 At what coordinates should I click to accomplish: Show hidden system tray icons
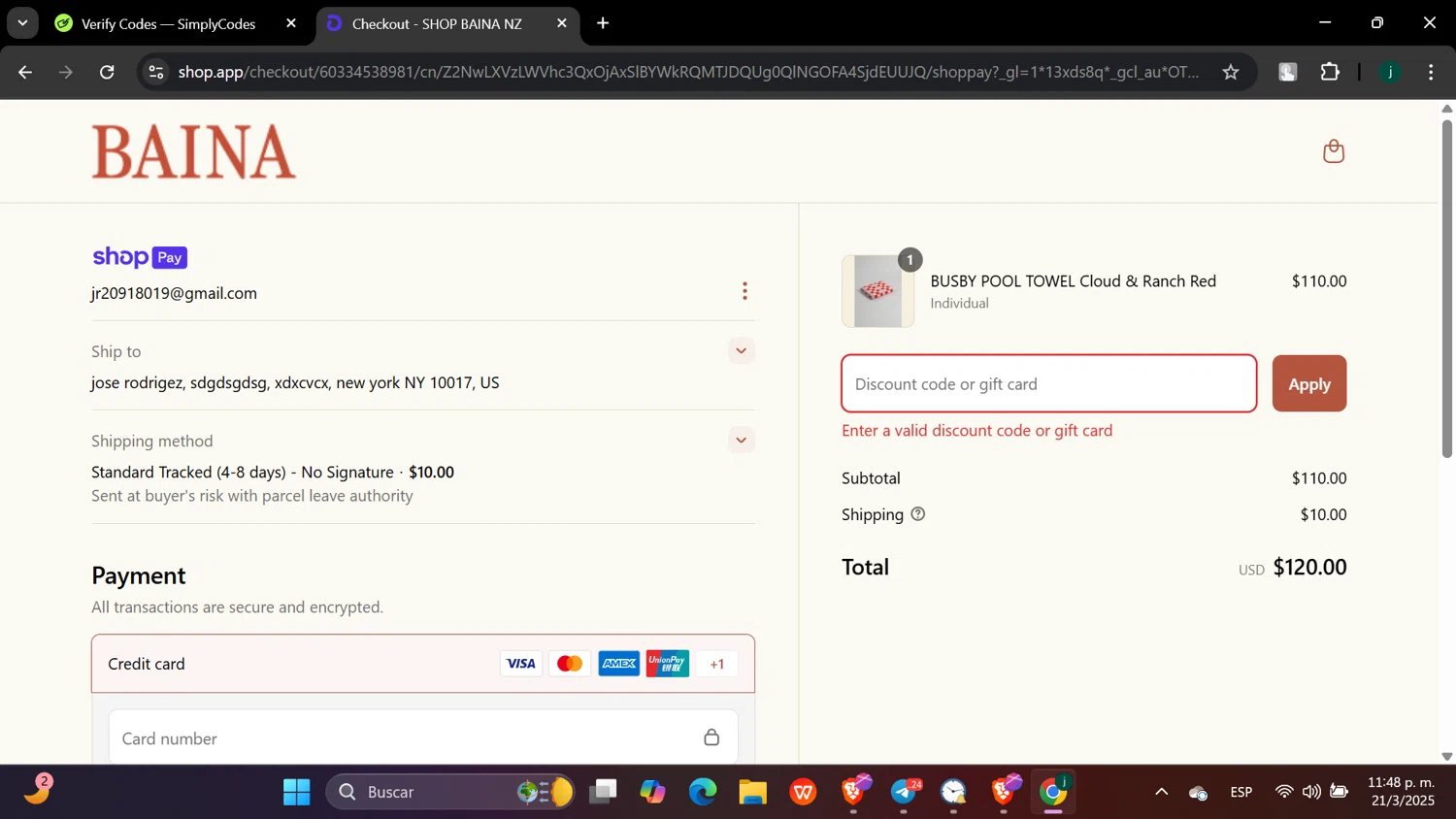[x=1161, y=792]
